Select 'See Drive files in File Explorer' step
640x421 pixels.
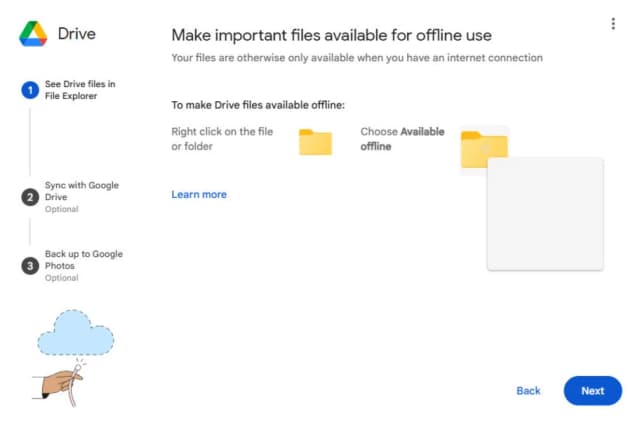pyautogui.click(x=80, y=90)
